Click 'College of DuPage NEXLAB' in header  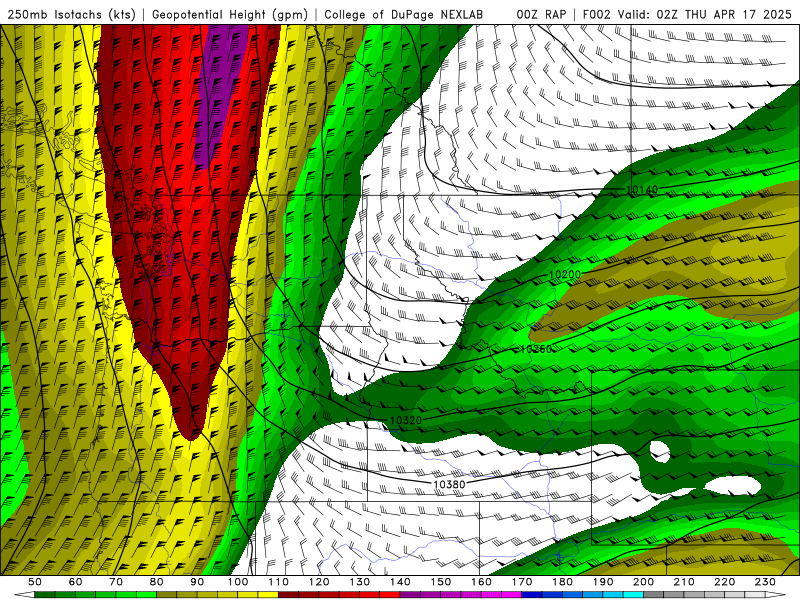click(x=403, y=14)
